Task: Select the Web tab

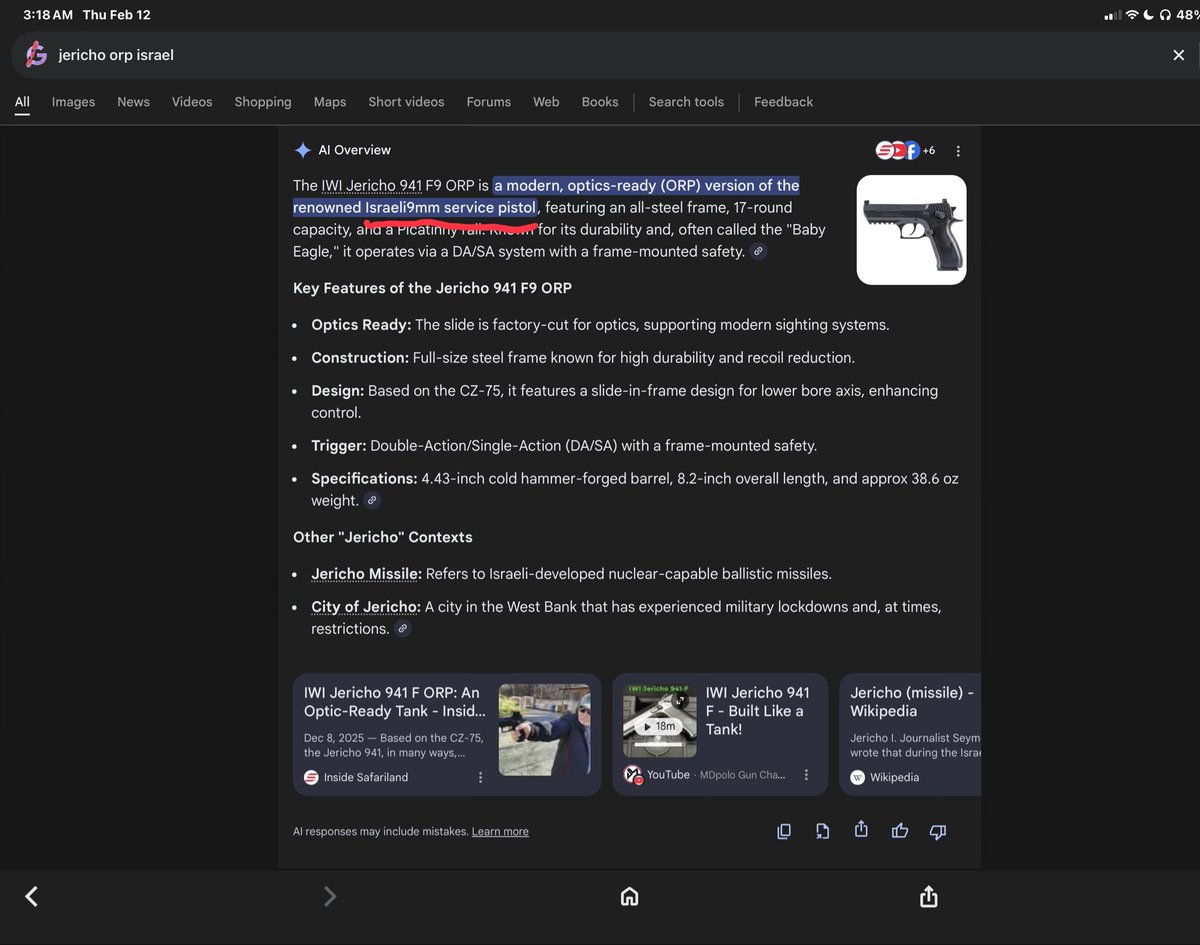Action: 546,102
